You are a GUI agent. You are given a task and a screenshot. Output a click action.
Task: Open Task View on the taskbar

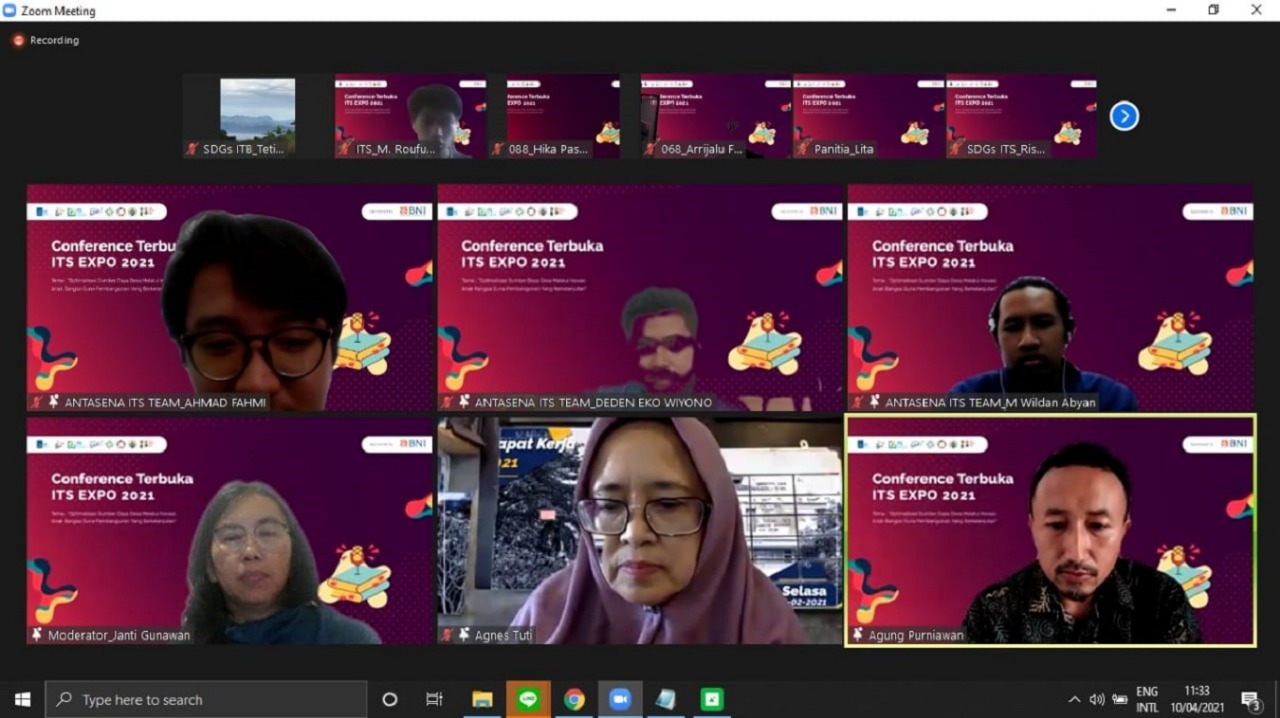point(433,699)
